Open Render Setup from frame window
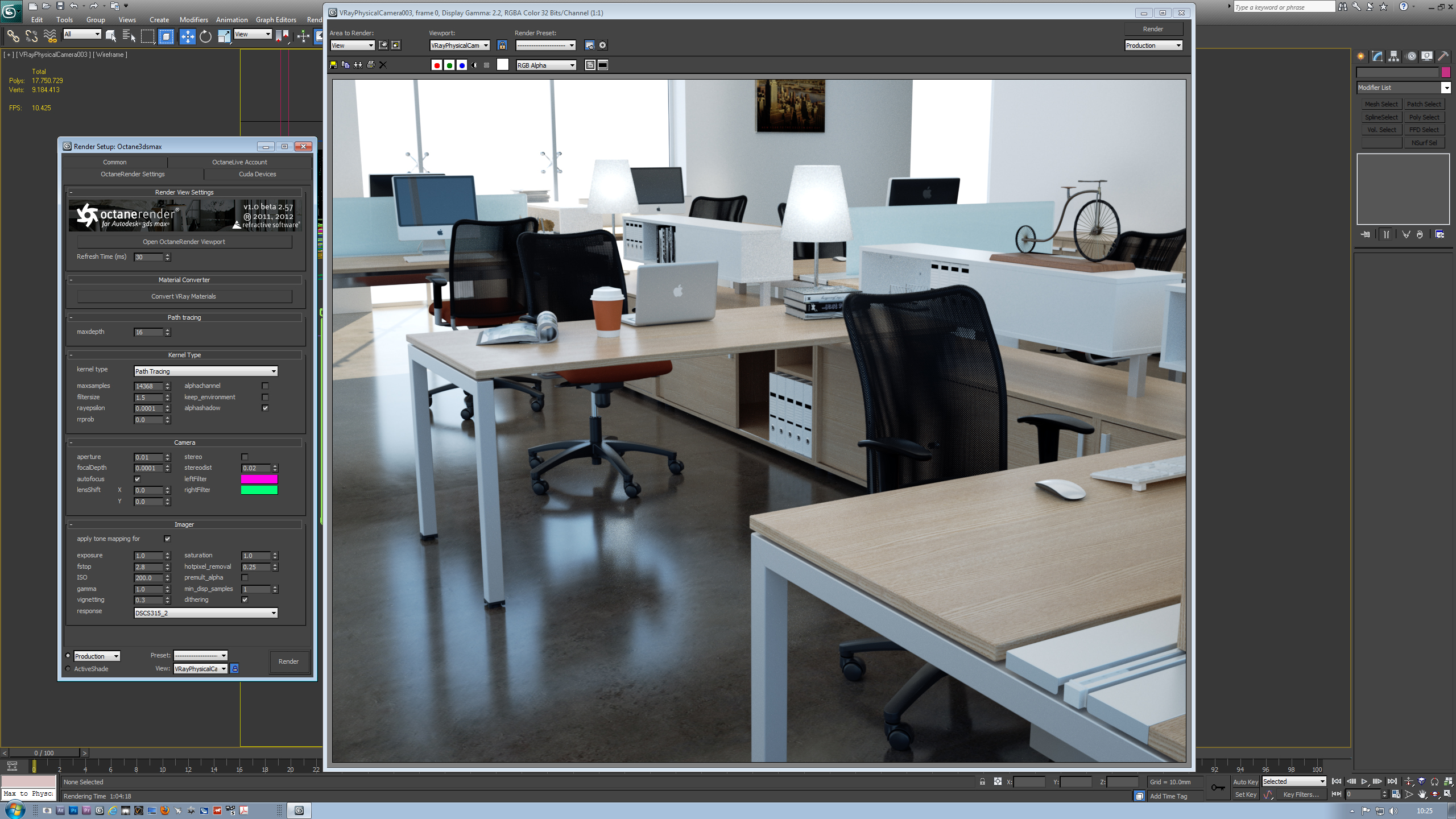The width and height of the screenshot is (1456, 819). (x=590, y=45)
